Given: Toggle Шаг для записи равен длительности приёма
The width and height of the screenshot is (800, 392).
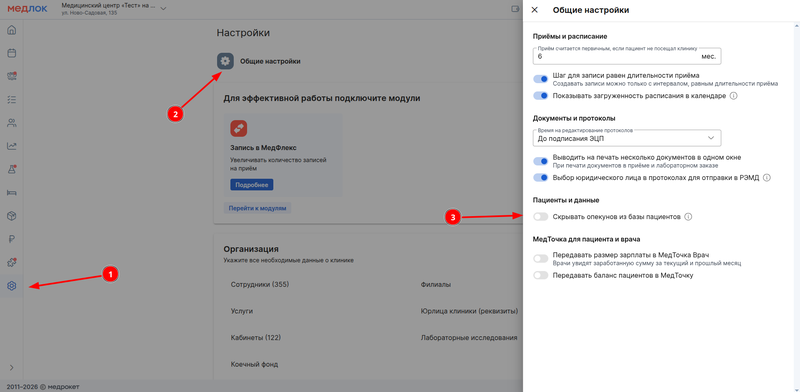Looking at the screenshot, I should pos(540,79).
